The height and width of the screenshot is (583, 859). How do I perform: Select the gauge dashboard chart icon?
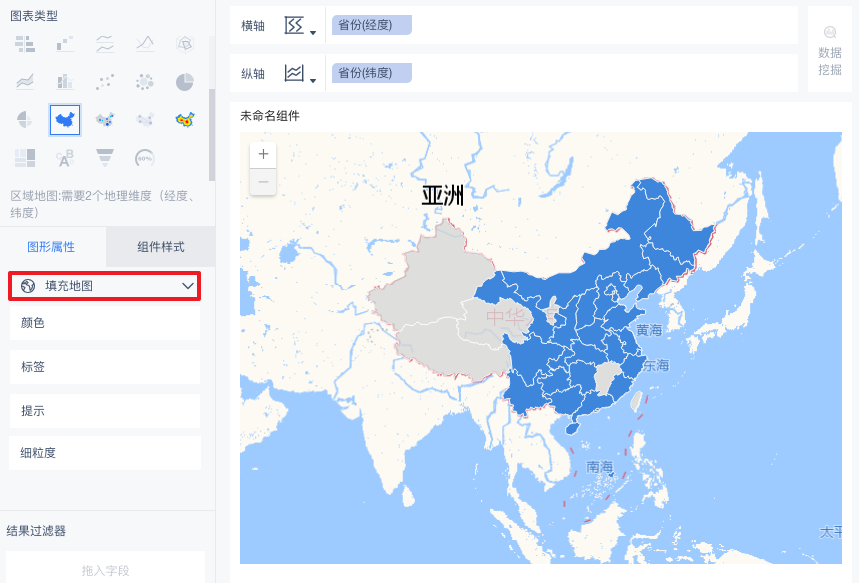(x=145, y=158)
